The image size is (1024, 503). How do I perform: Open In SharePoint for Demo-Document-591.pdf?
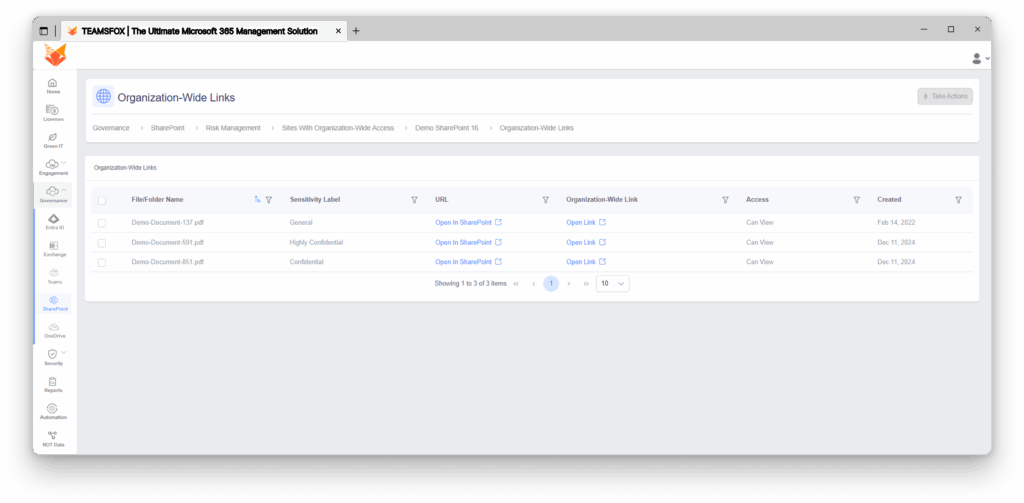pyautogui.click(x=468, y=242)
